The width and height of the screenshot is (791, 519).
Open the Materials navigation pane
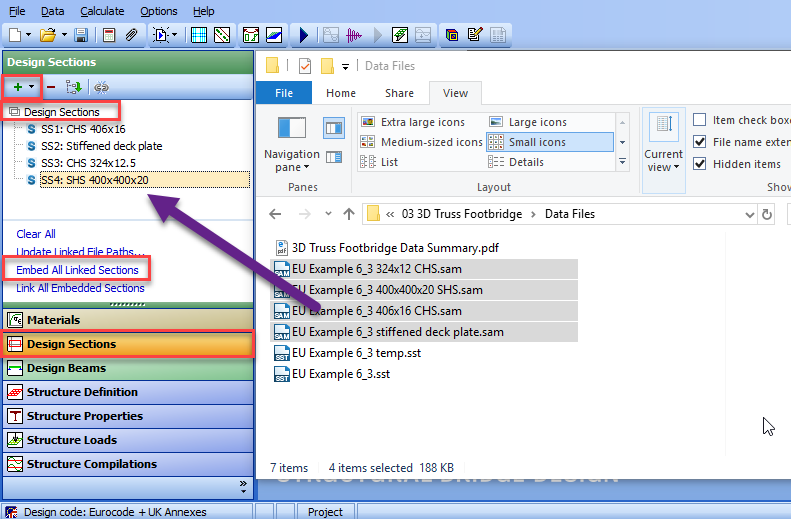(x=128, y=320)
